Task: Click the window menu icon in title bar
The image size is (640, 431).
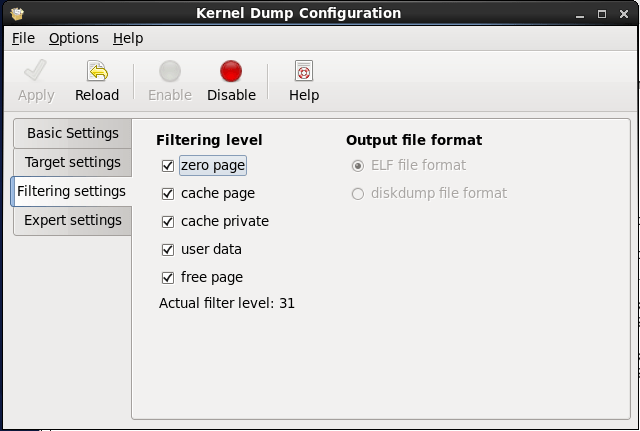Action: point(14,14)
